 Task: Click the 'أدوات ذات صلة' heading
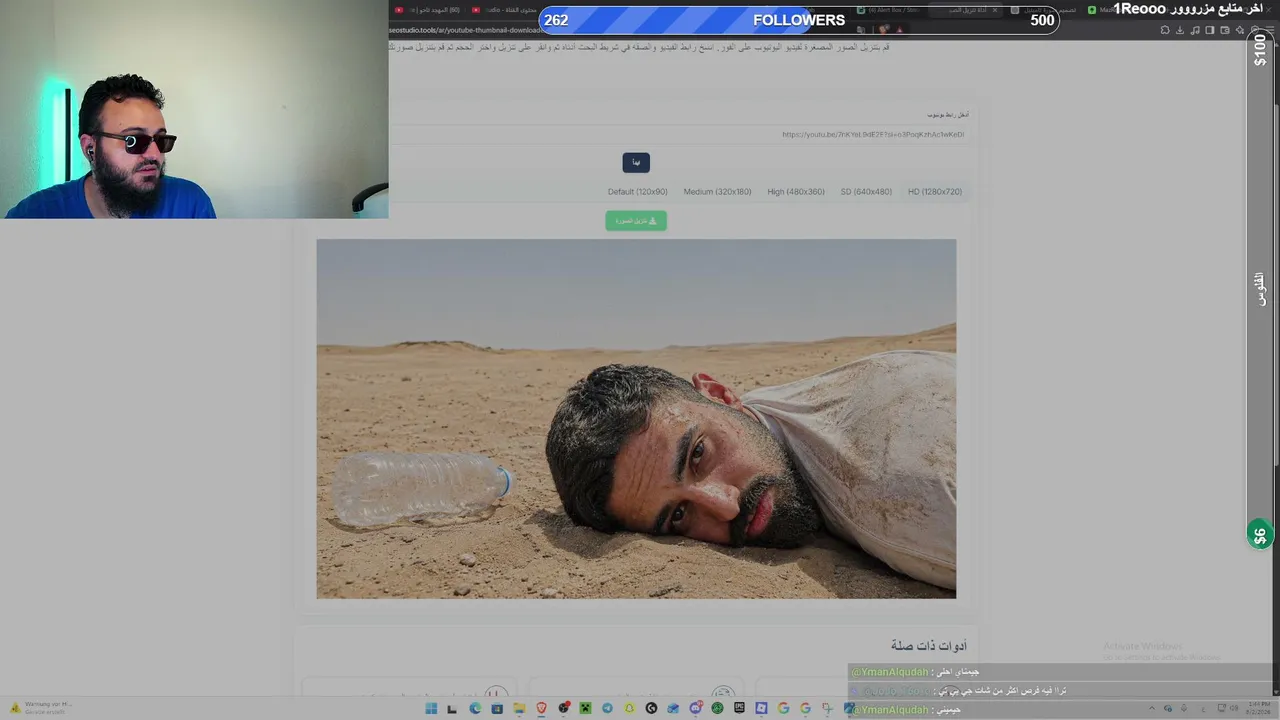[929, 646]
